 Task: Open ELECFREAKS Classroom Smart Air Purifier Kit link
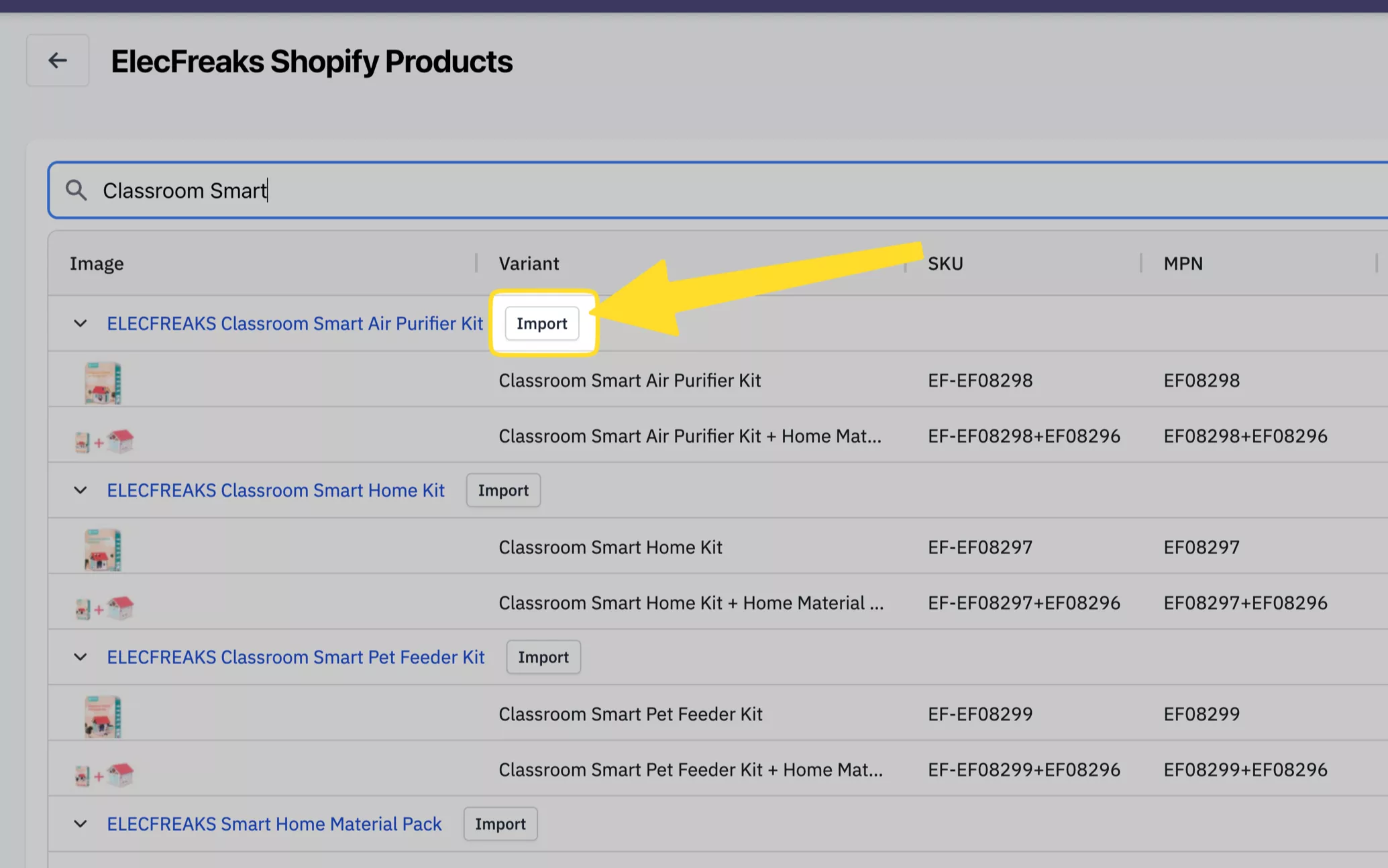(x=295, y=323)
